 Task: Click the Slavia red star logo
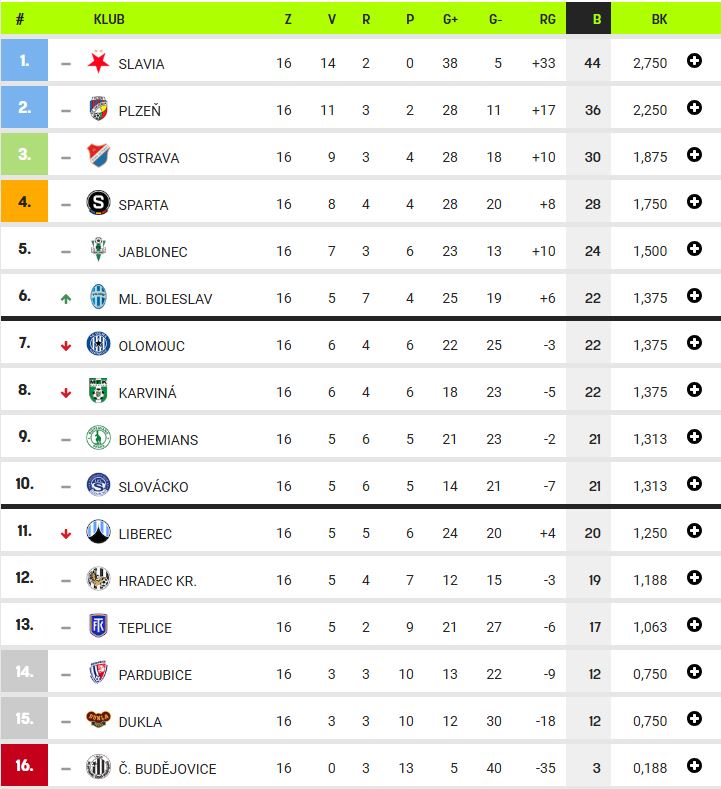pyautogui.click(x=98, y=62)
